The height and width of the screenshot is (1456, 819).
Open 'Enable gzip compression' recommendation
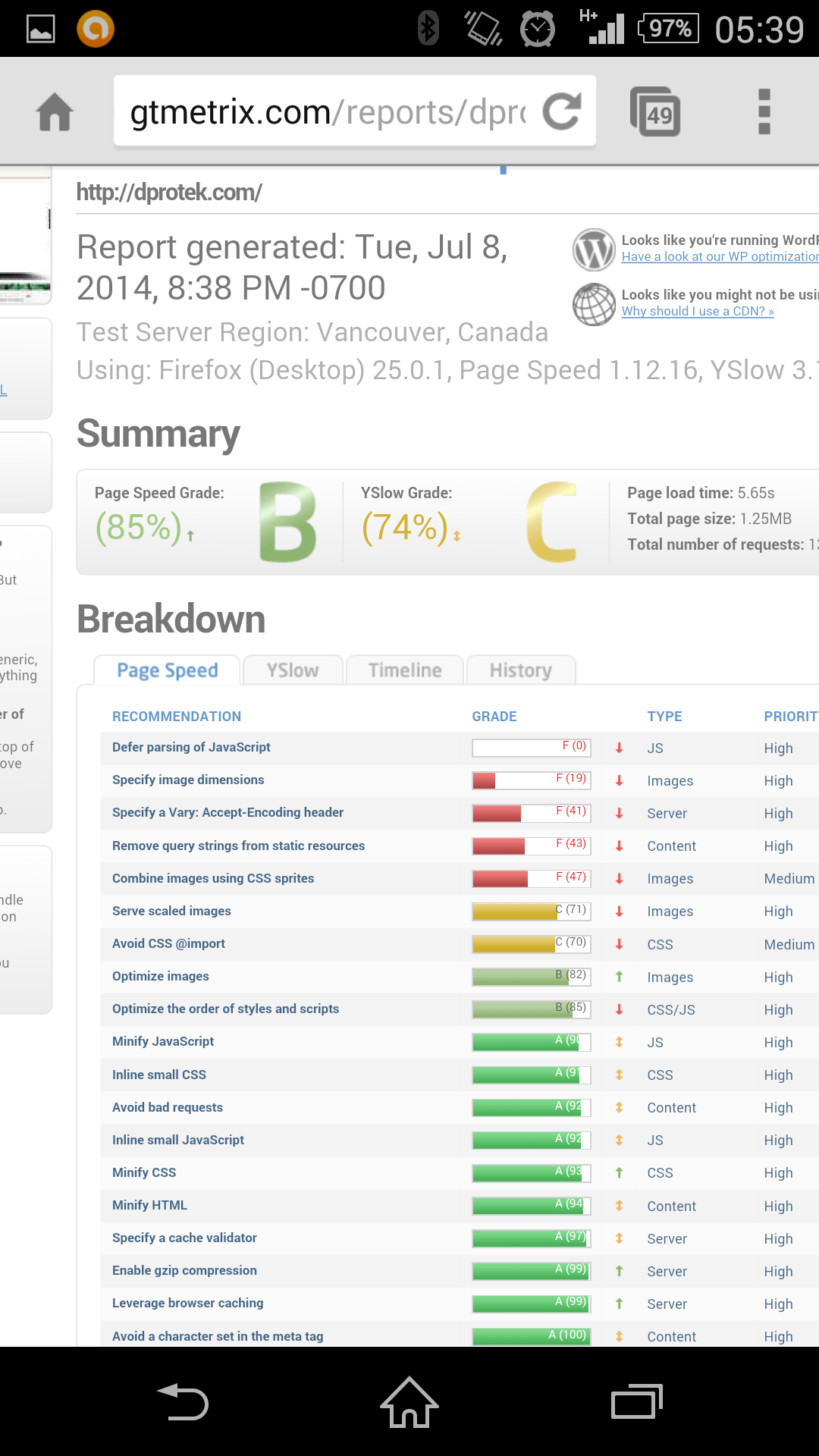click(184, 1270)
